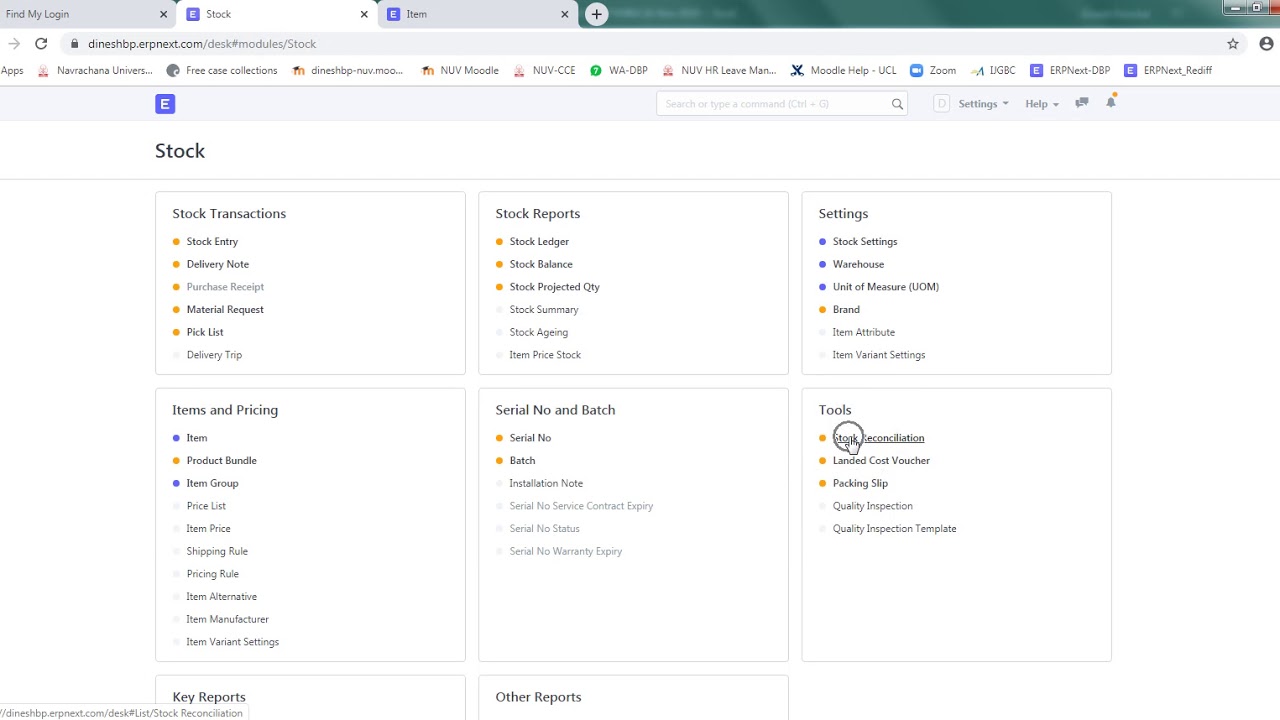Open the Chrome profile avatar icon
1280x720 pixels.
click(1266, 44)
